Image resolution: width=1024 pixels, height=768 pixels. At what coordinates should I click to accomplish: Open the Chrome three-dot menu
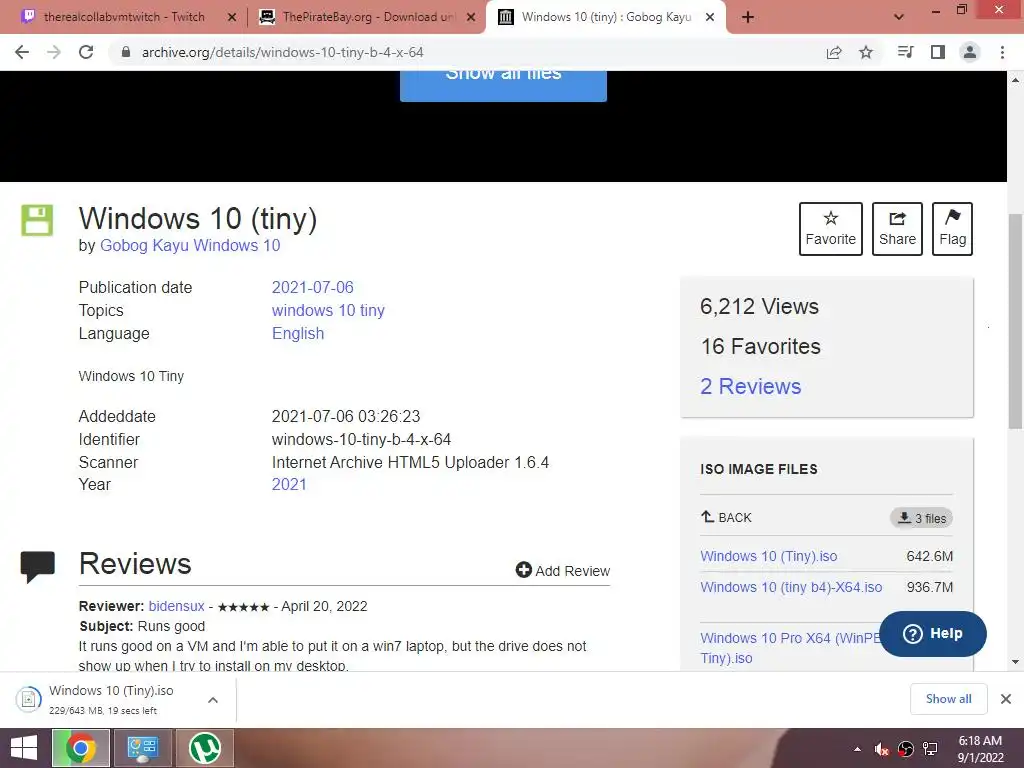(x=1002, y=52)
